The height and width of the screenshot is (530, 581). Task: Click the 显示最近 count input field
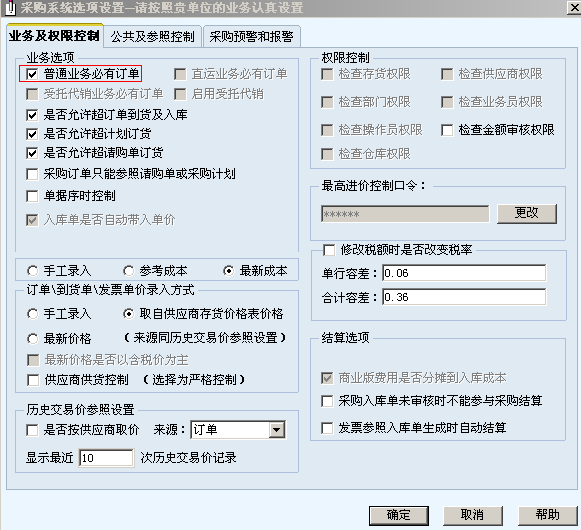coord(106,458)
